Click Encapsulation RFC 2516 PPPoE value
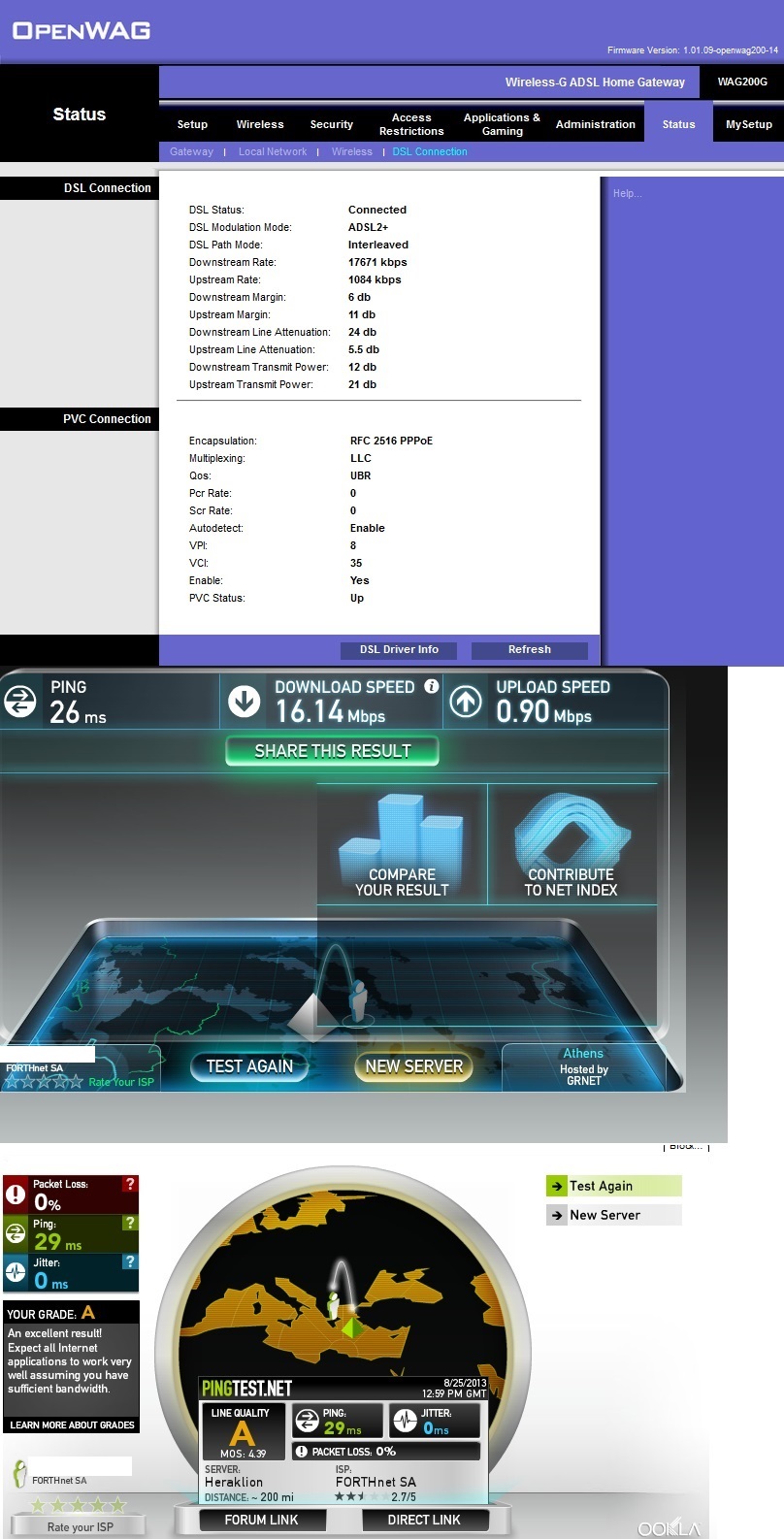This screenshot has width=784, height=1539. pos(391,441)
